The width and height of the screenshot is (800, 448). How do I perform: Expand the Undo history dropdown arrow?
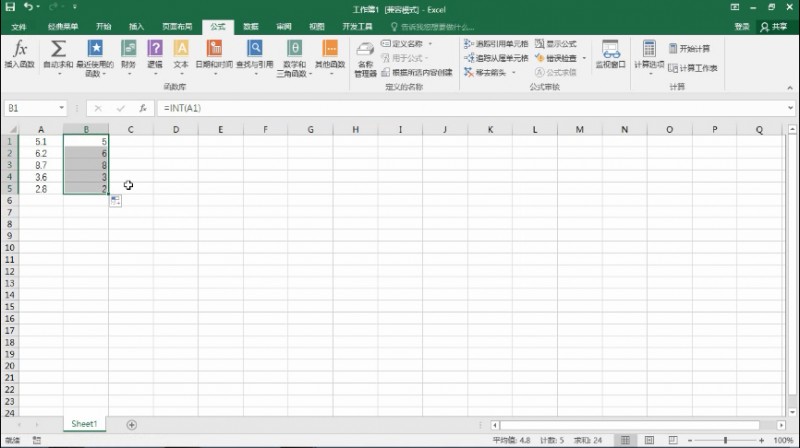click(x=38, y=7)
